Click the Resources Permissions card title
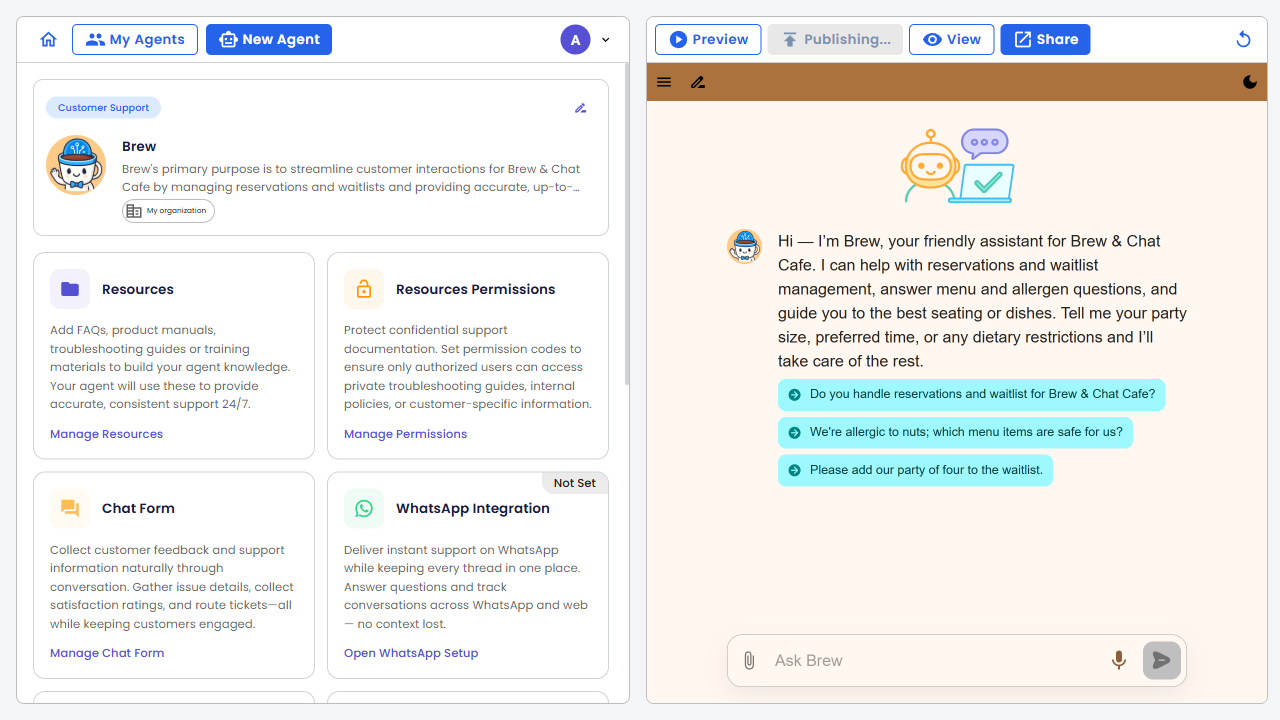This screenshot has width=1280, height=720. (475, 289)
